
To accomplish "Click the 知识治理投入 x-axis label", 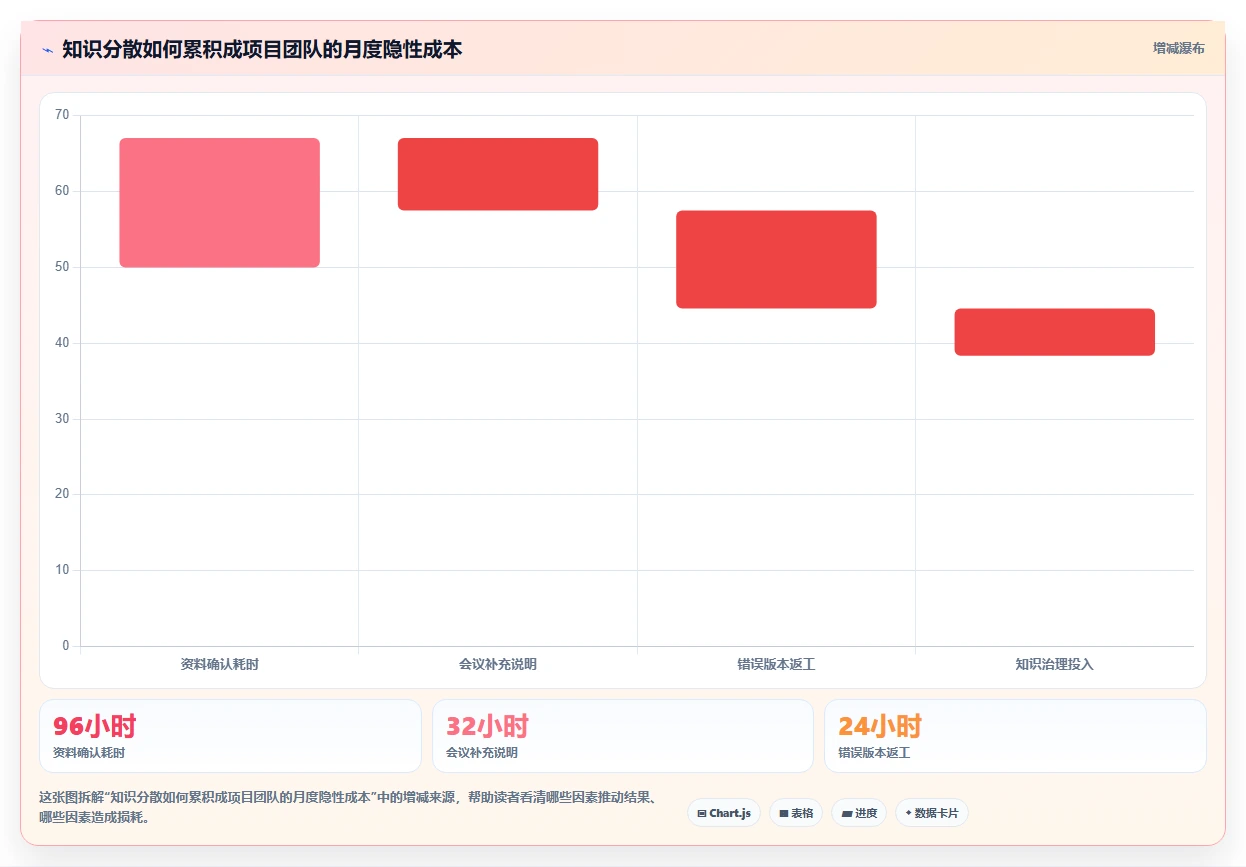I will [x=1055, y=664].
